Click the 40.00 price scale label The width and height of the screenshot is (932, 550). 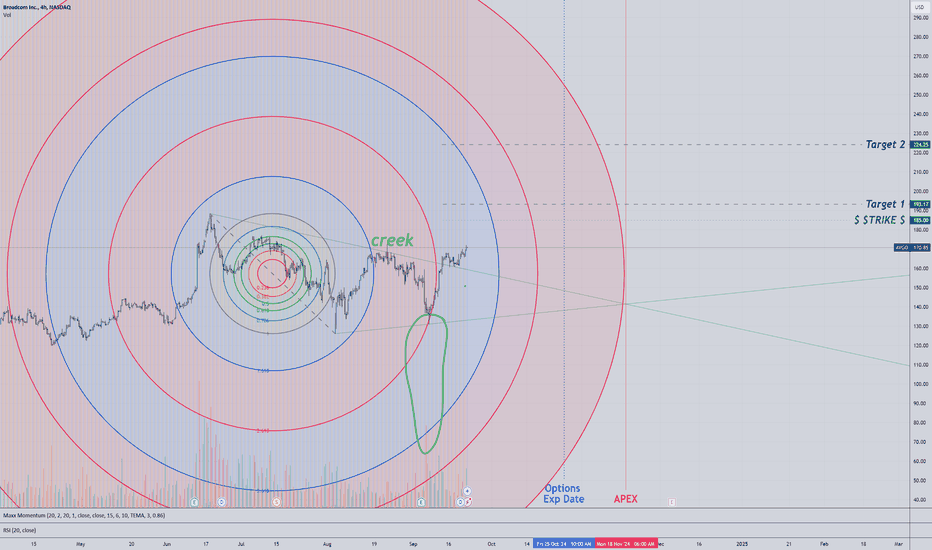[x=921, y=499]
